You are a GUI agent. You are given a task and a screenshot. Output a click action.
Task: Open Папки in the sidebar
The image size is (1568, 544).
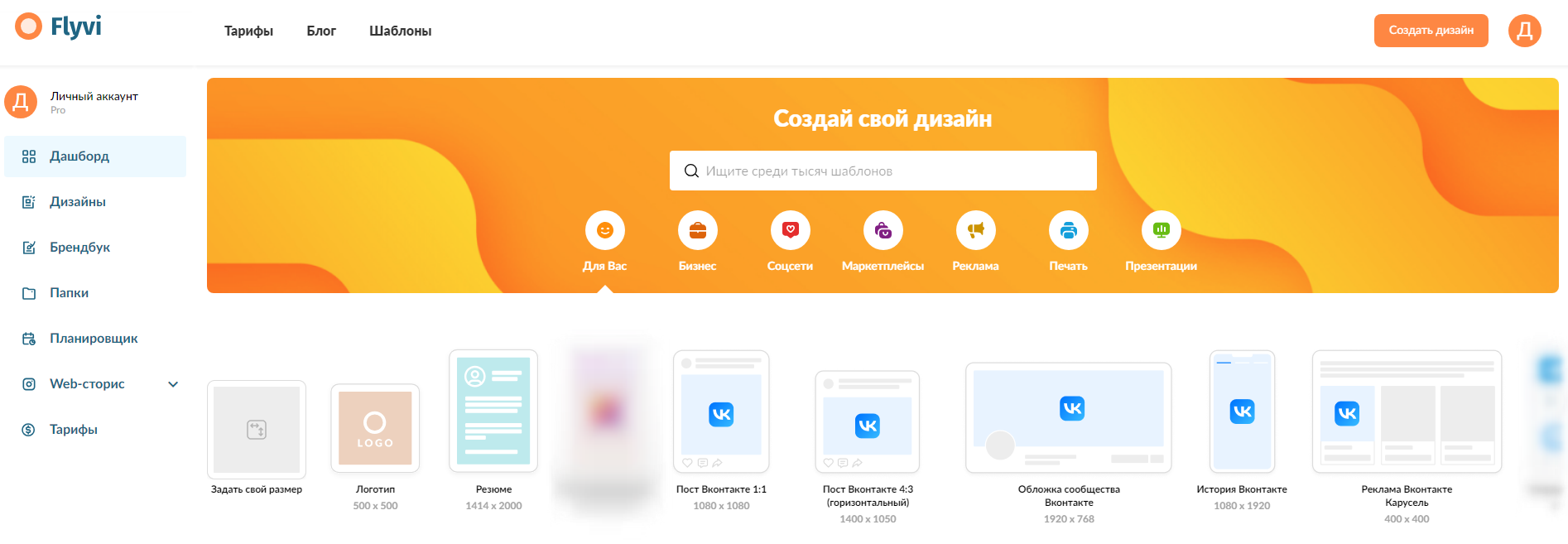pyautogui.click(x=95, y=293)
